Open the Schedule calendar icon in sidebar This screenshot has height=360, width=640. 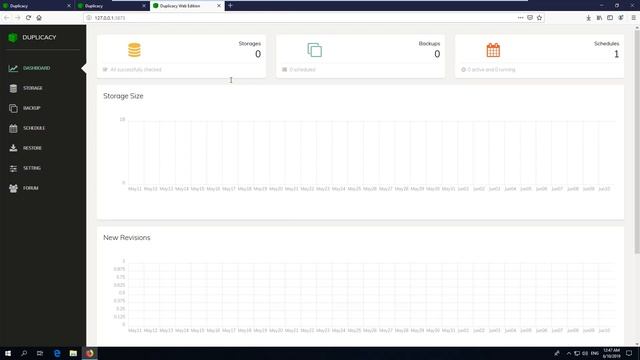(x=13, y=128)
